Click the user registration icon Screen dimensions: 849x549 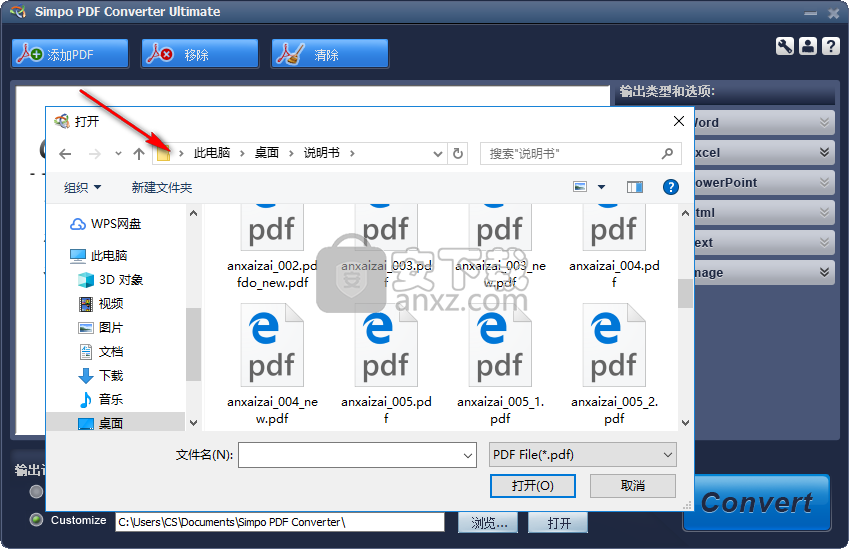tap(808, 46)
